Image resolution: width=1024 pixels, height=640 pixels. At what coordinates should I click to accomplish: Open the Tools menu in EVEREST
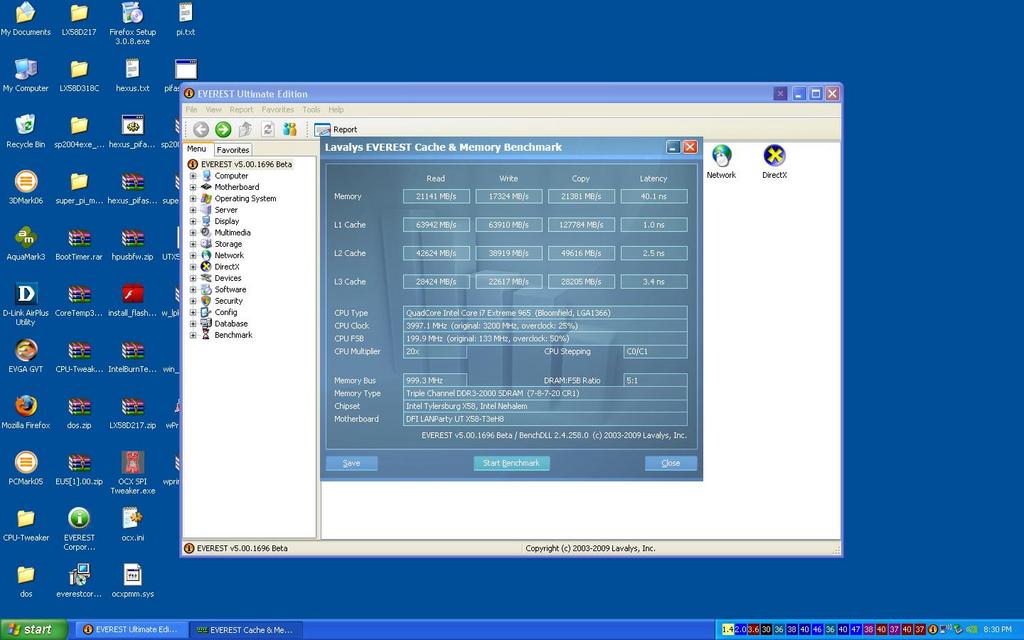[x=312, y=110]
